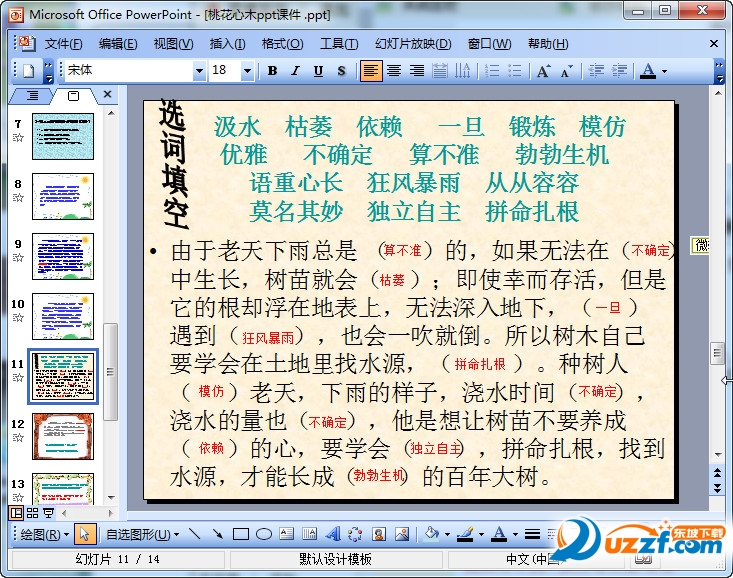The image size is (733, 578).
Task: Toggle numbered list formatting
Action: coord(492,71)
